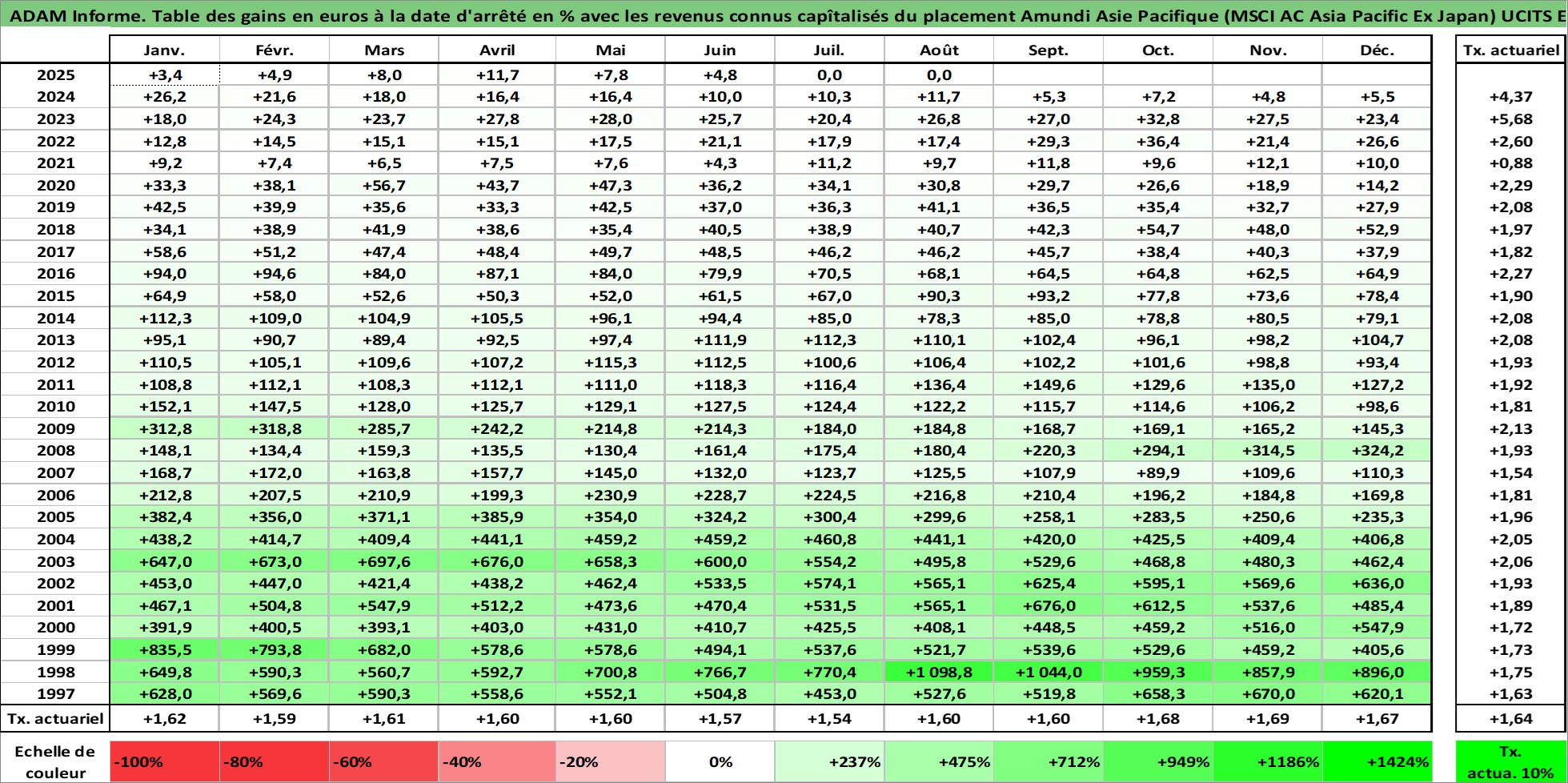1568x783 pixels.
Task: Select cell +36,4 for October 2022
Action: [x=1158, y=142]
